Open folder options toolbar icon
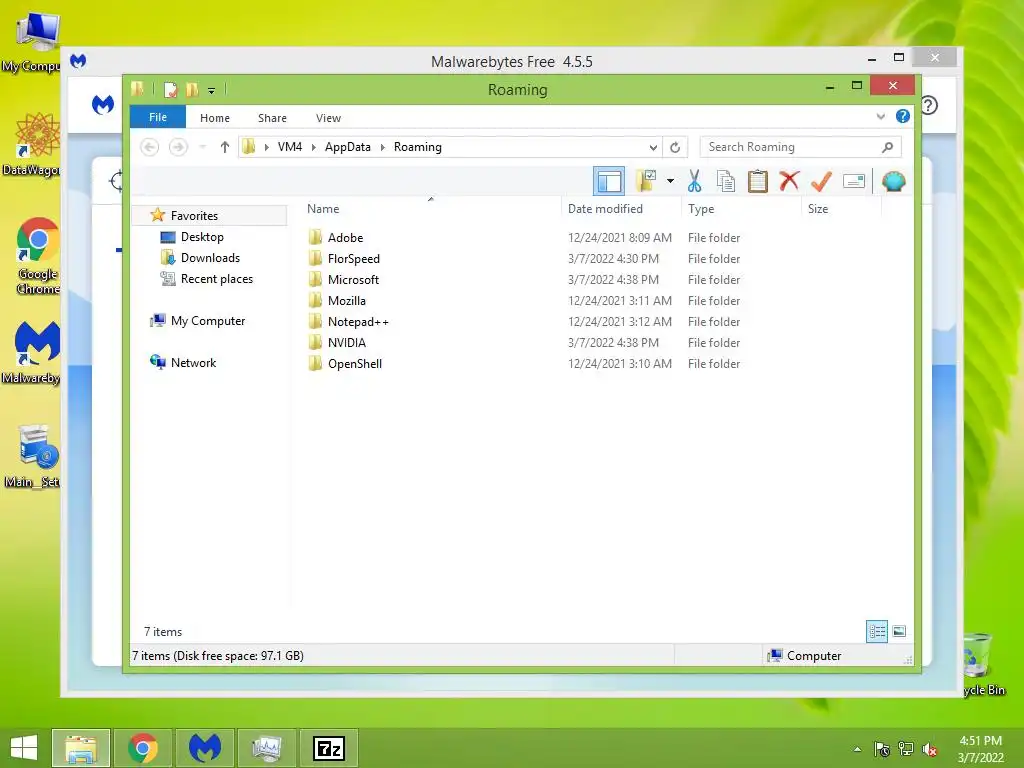The image size is (1024, 768). click(x=646, y=181)
